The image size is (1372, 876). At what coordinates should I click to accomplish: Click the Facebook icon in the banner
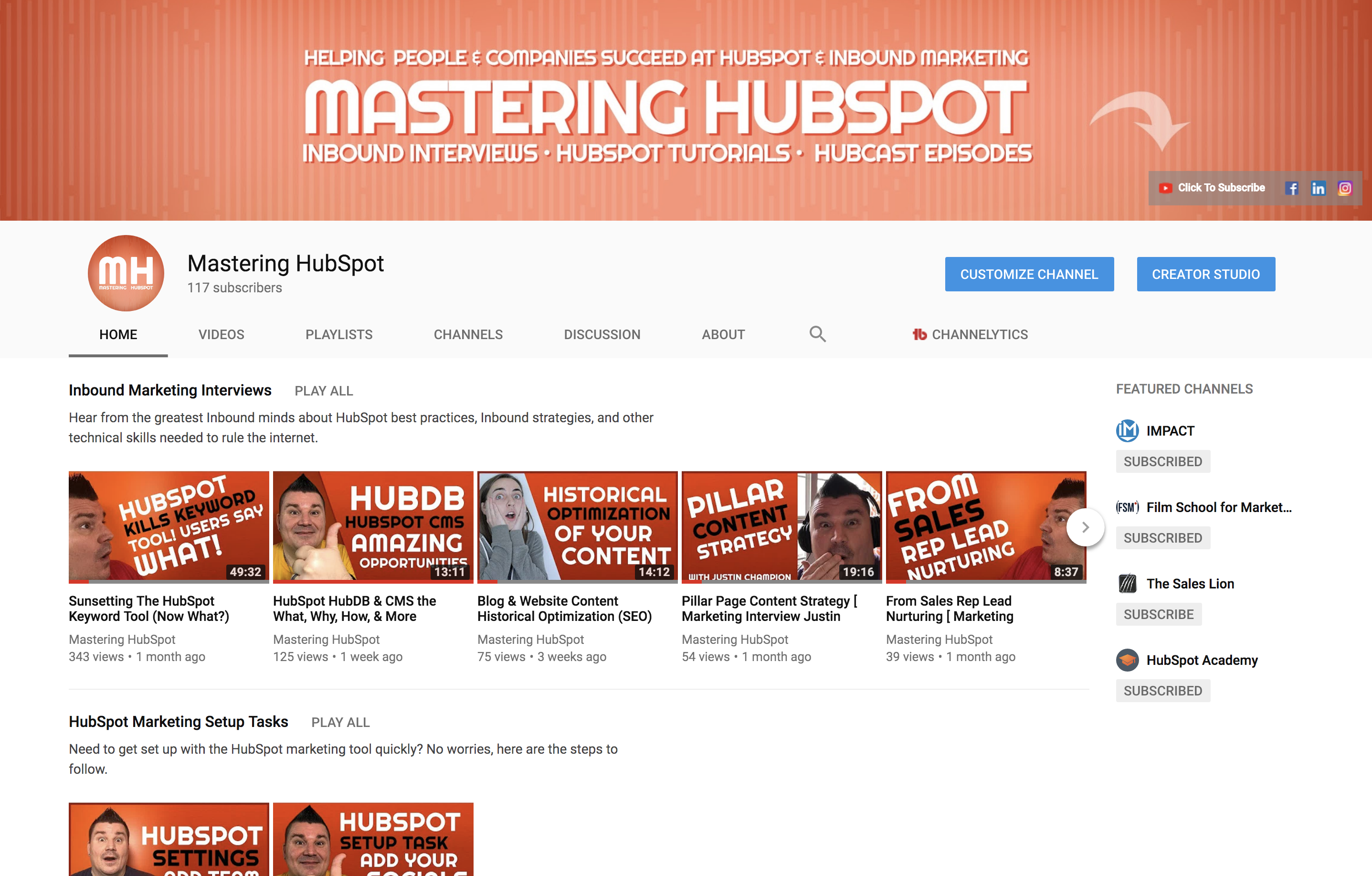[1291, 188]
